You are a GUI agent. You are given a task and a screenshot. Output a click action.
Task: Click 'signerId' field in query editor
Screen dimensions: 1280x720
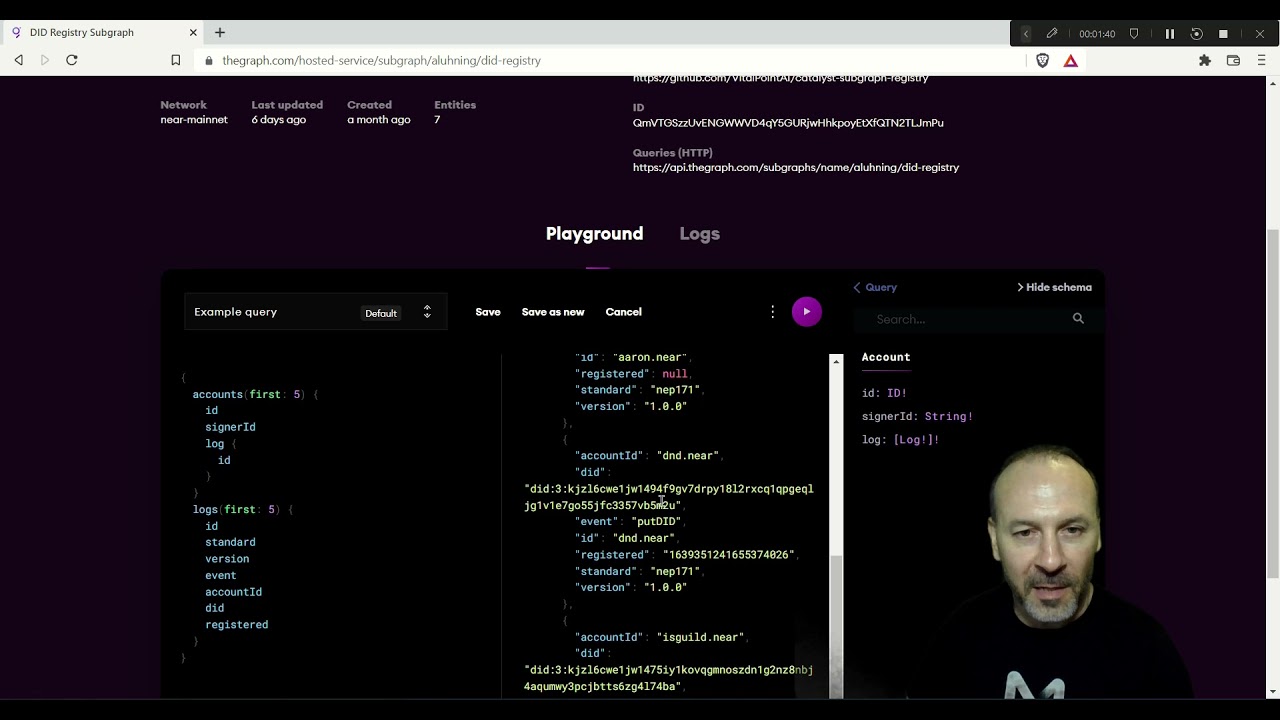coord(230,427)
